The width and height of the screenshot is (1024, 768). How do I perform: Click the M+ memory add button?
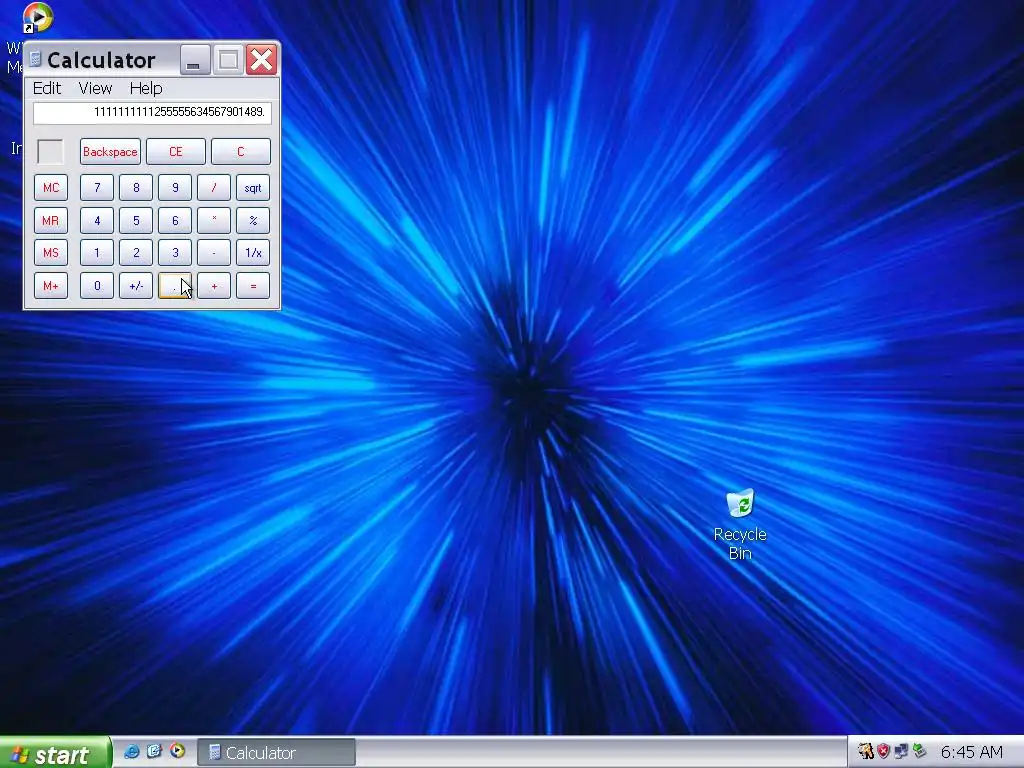coord(51,285)
